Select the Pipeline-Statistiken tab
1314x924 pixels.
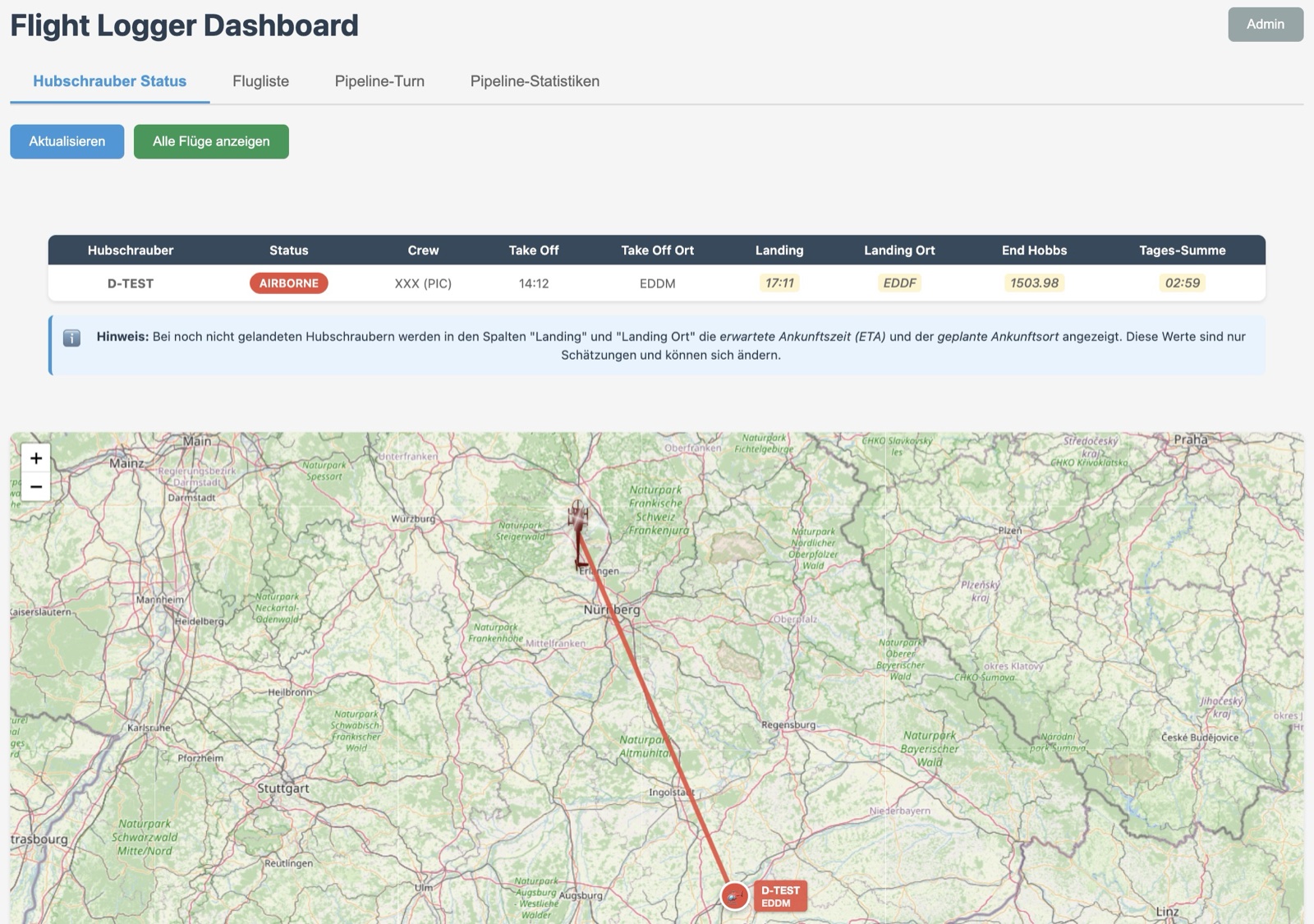pyautogui.click(x=535, y=81)
